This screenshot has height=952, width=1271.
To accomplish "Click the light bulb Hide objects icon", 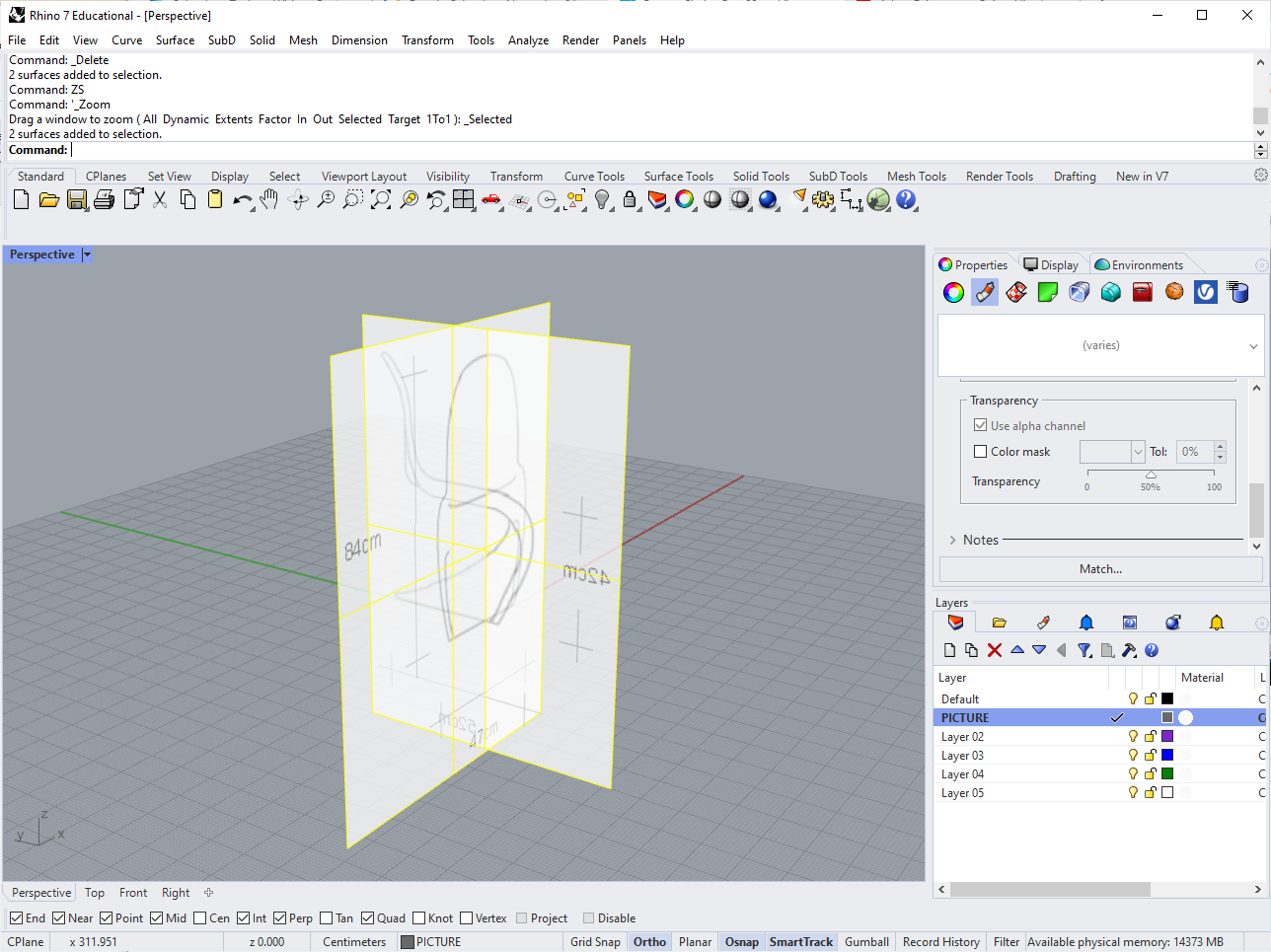I will pyautogui.click(x=602, y=200).
